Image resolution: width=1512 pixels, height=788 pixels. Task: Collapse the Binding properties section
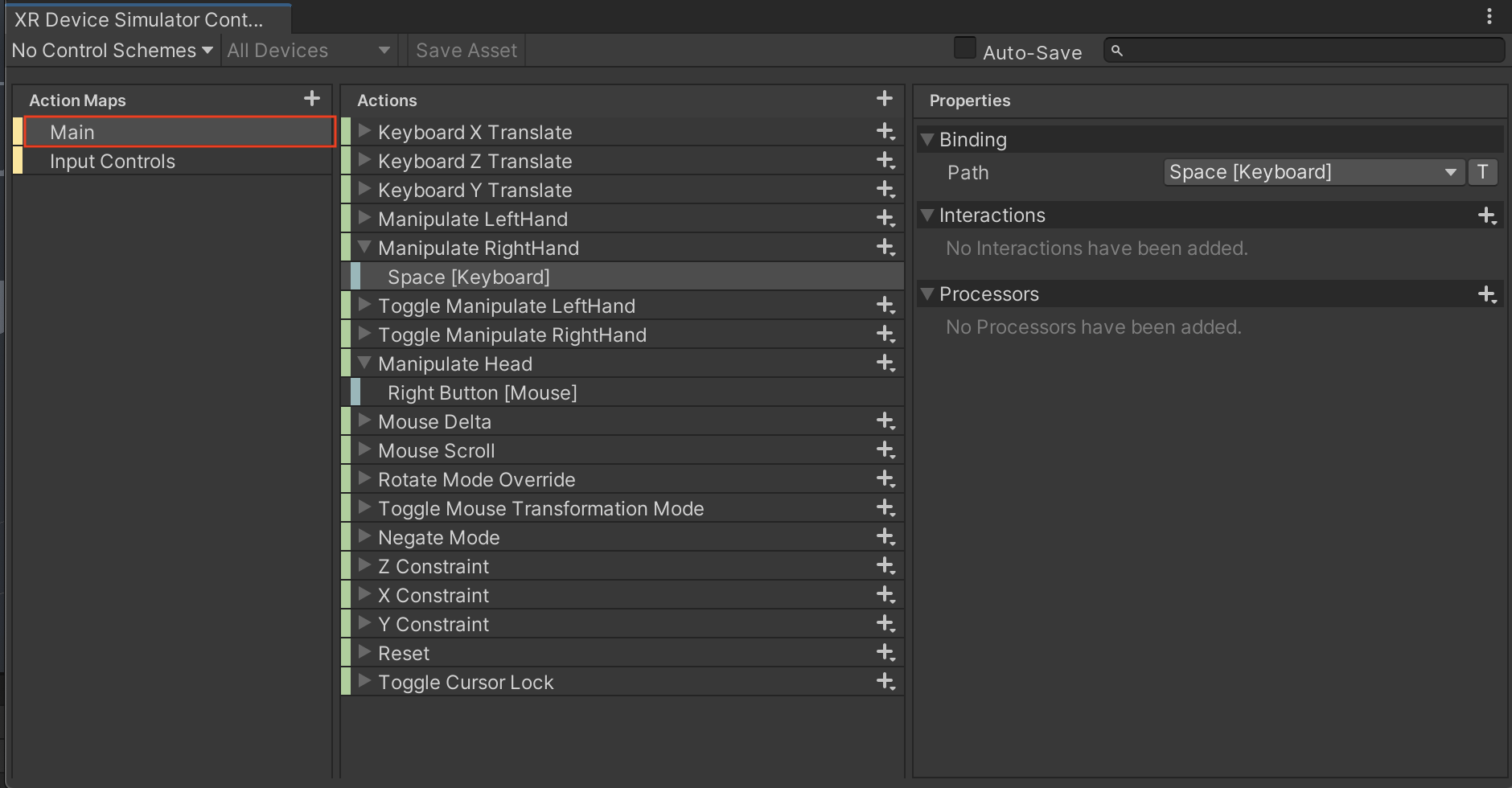927,140
